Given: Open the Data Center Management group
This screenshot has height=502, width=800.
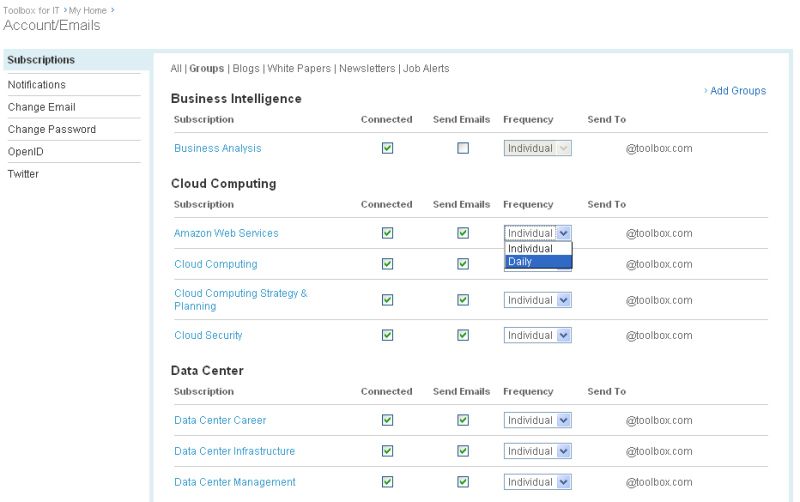Looking at the screenshot, I should pyautogui.click(x=235, y=482).
